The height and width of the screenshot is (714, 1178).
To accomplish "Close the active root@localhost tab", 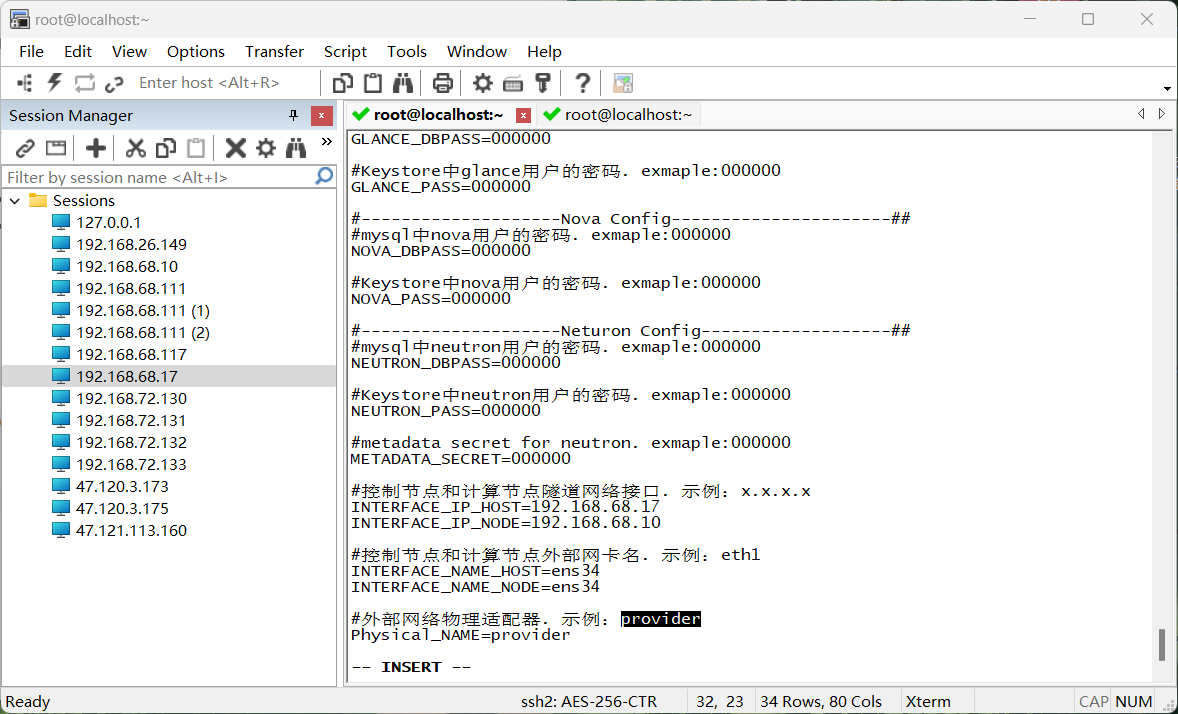I will tap(523, 115).
